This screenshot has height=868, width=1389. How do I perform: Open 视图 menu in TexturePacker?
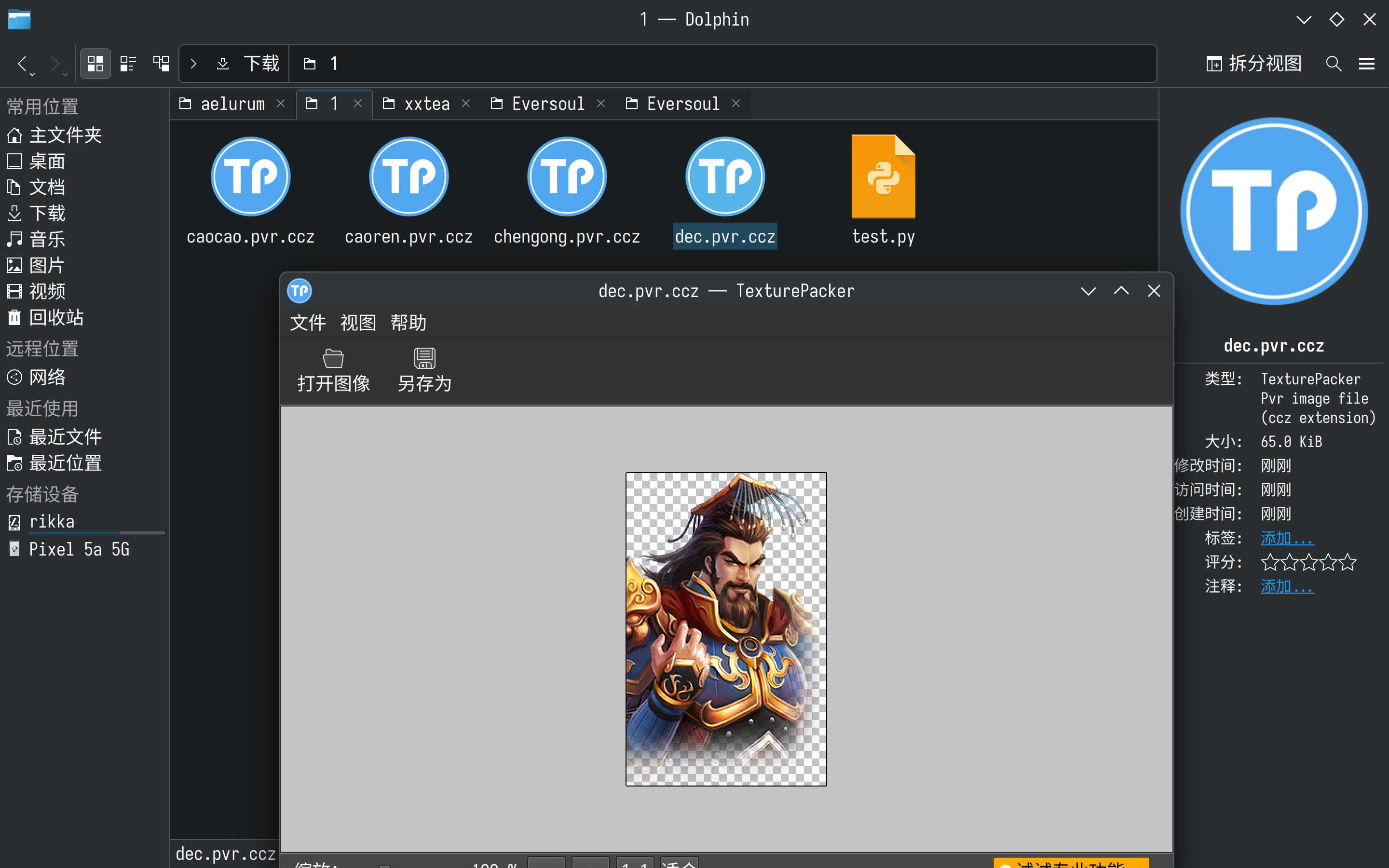point(358,323)
